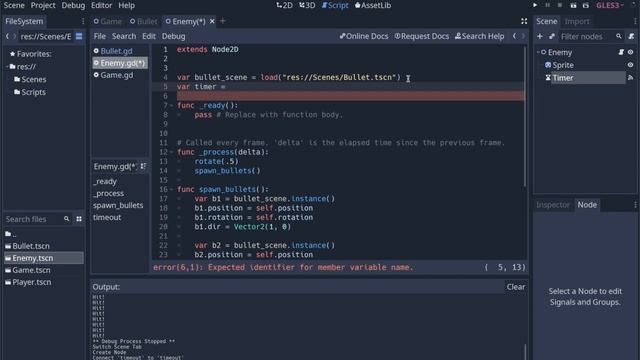Open the script editor File menu
Screen dimensions: 640x360
coord(100,36)
